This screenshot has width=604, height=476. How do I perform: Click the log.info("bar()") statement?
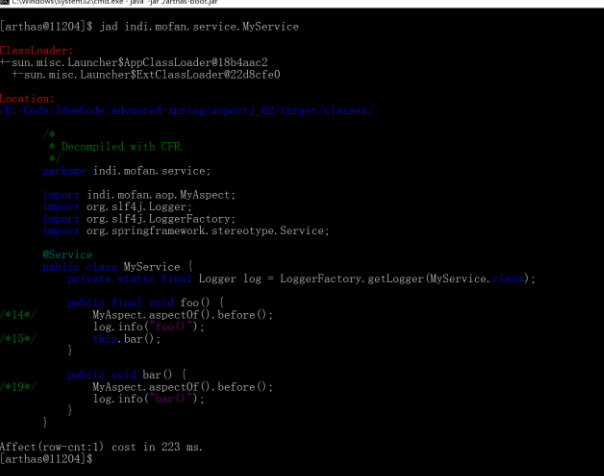click(149, 399)
